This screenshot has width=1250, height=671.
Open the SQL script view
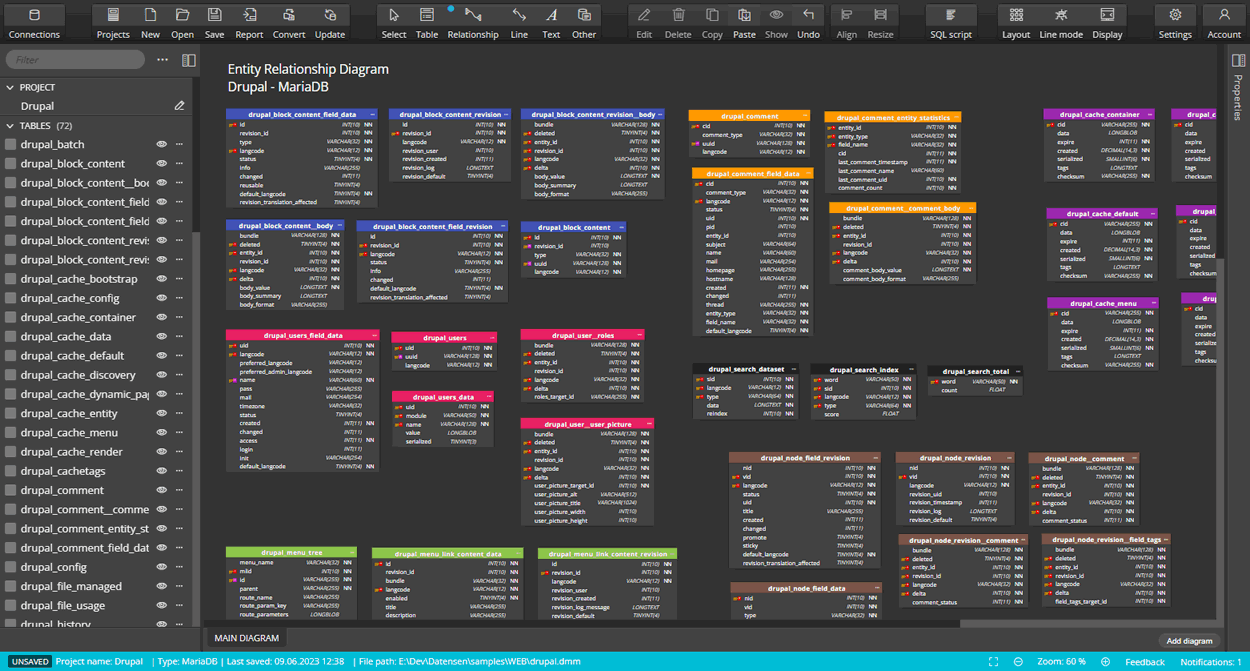click(x=951, y=23)
